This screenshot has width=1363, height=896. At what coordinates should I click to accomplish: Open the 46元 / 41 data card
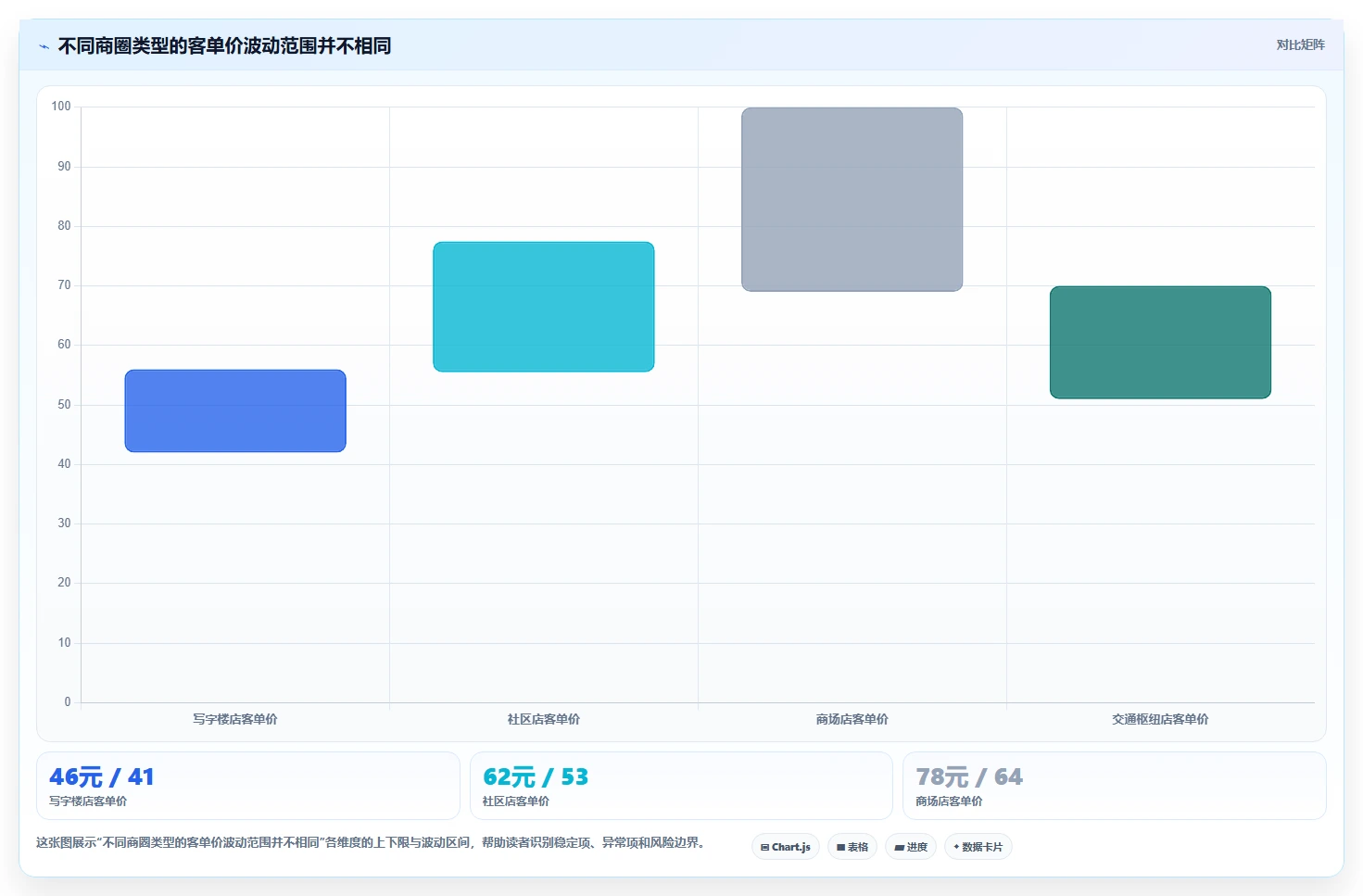click(x=248, y=786)
